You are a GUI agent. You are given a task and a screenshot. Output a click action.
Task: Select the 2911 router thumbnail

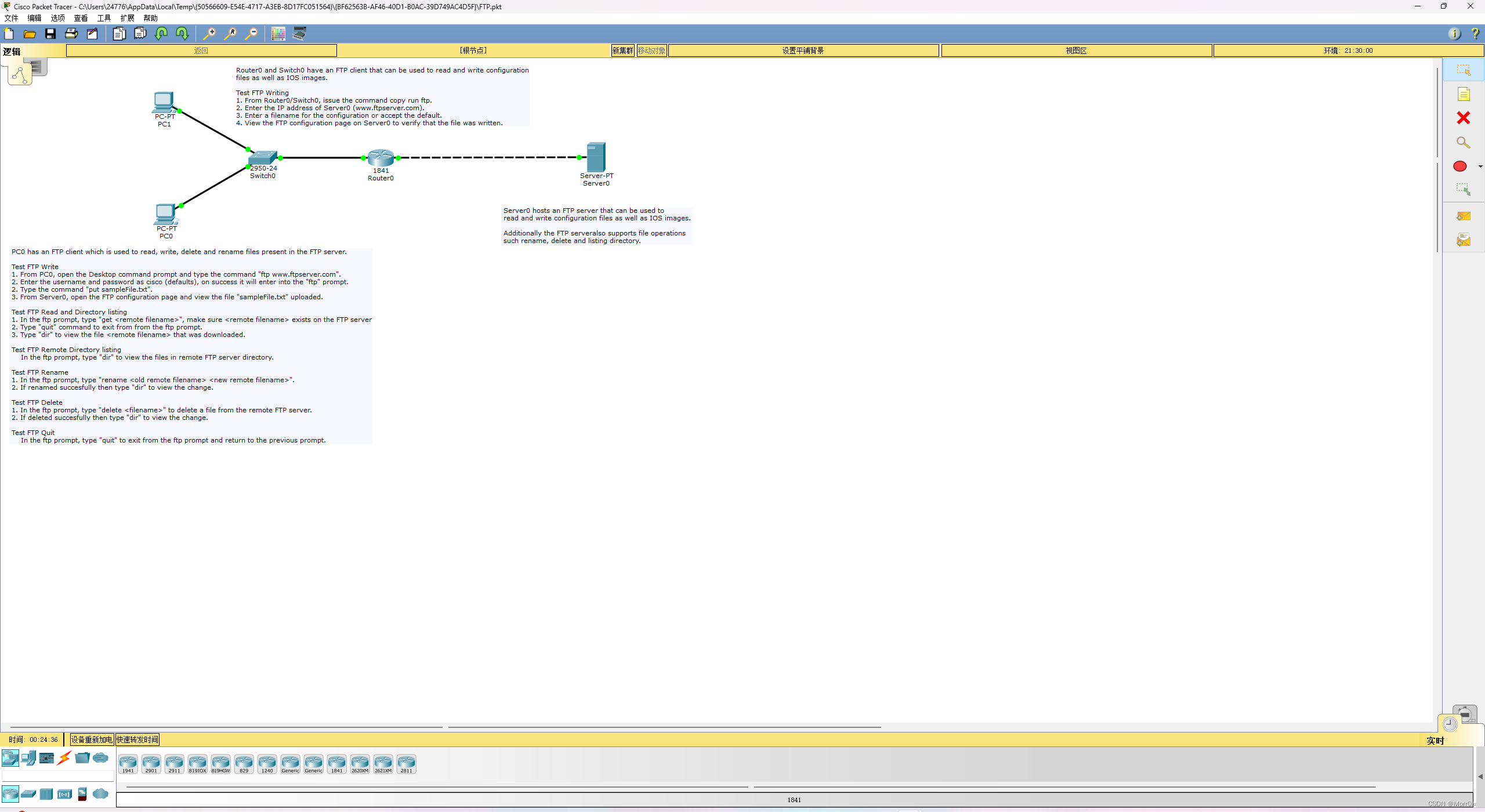pyautogui.click(x=174, y=764)
